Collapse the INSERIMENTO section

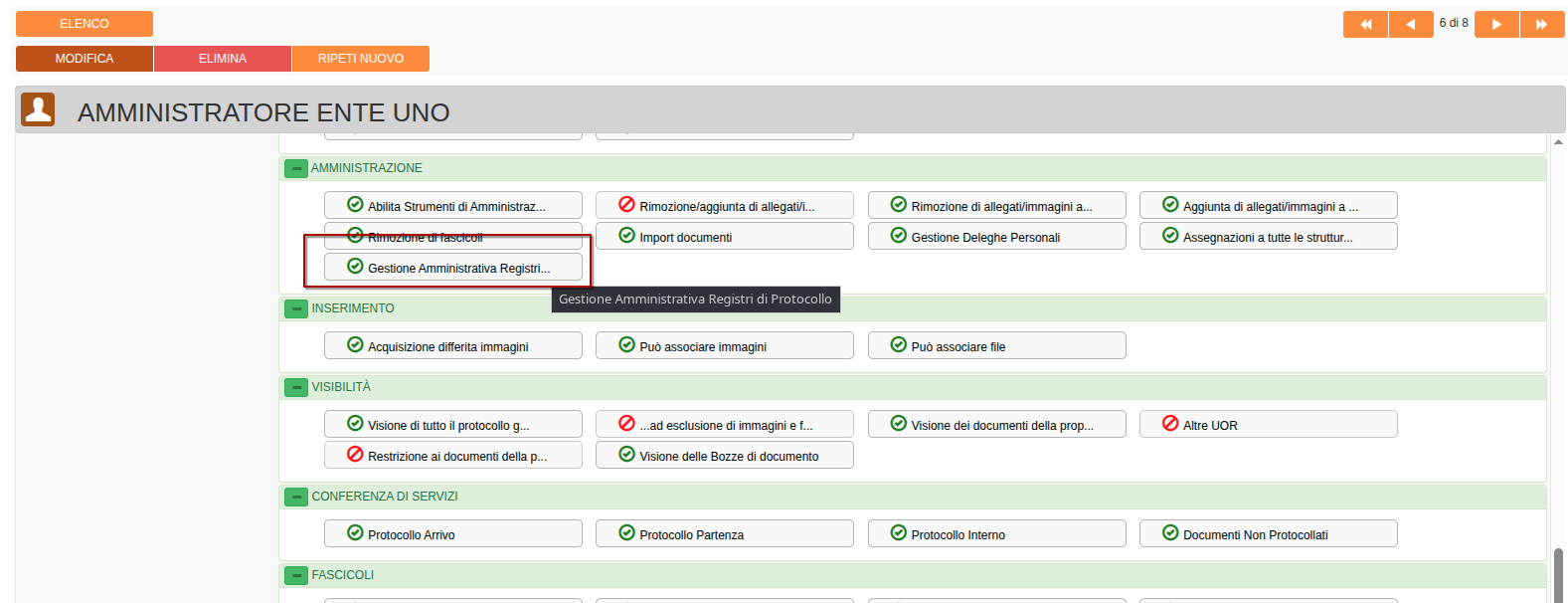tap(296, 309)
